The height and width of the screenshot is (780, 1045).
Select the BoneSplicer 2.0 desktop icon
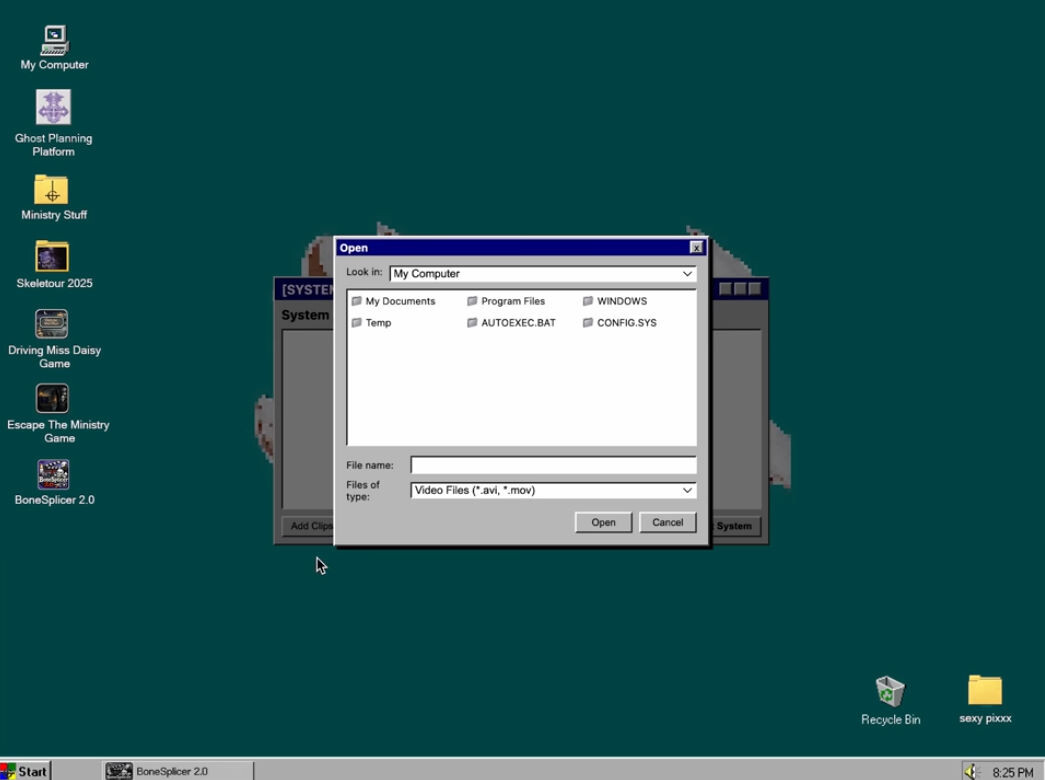point(53,482)
